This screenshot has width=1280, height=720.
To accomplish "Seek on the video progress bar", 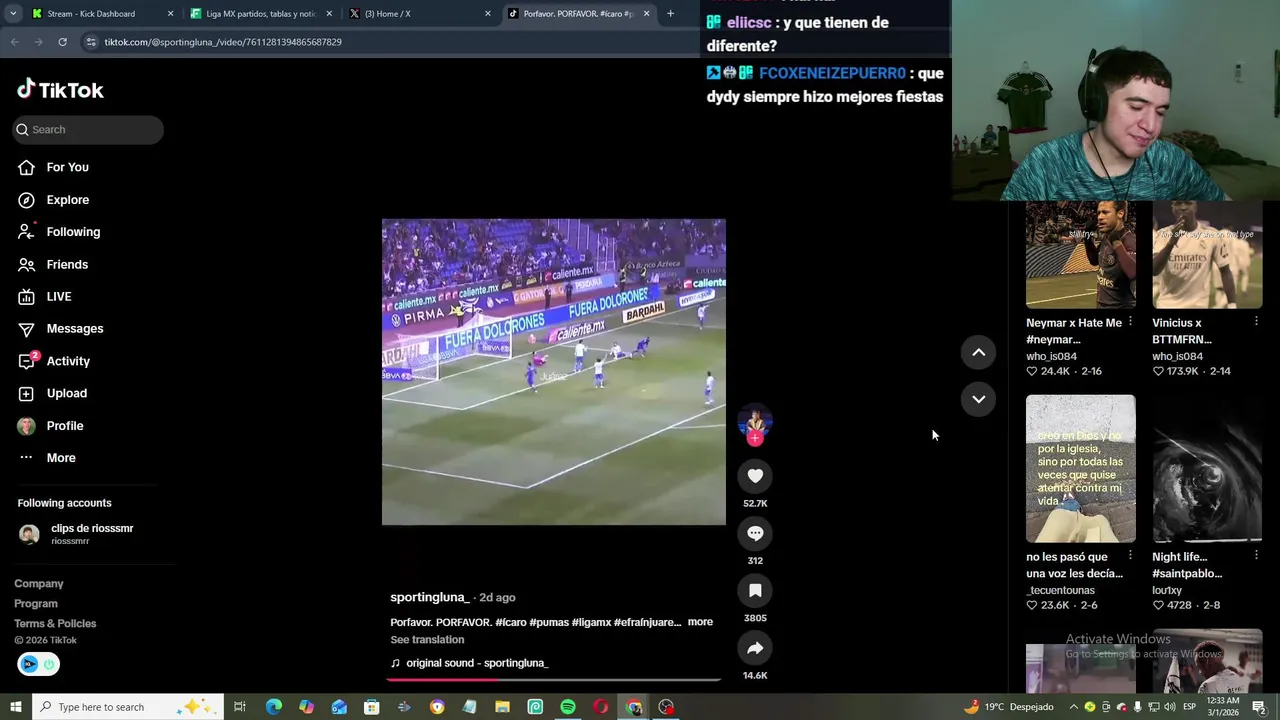I will click(553, 679).
